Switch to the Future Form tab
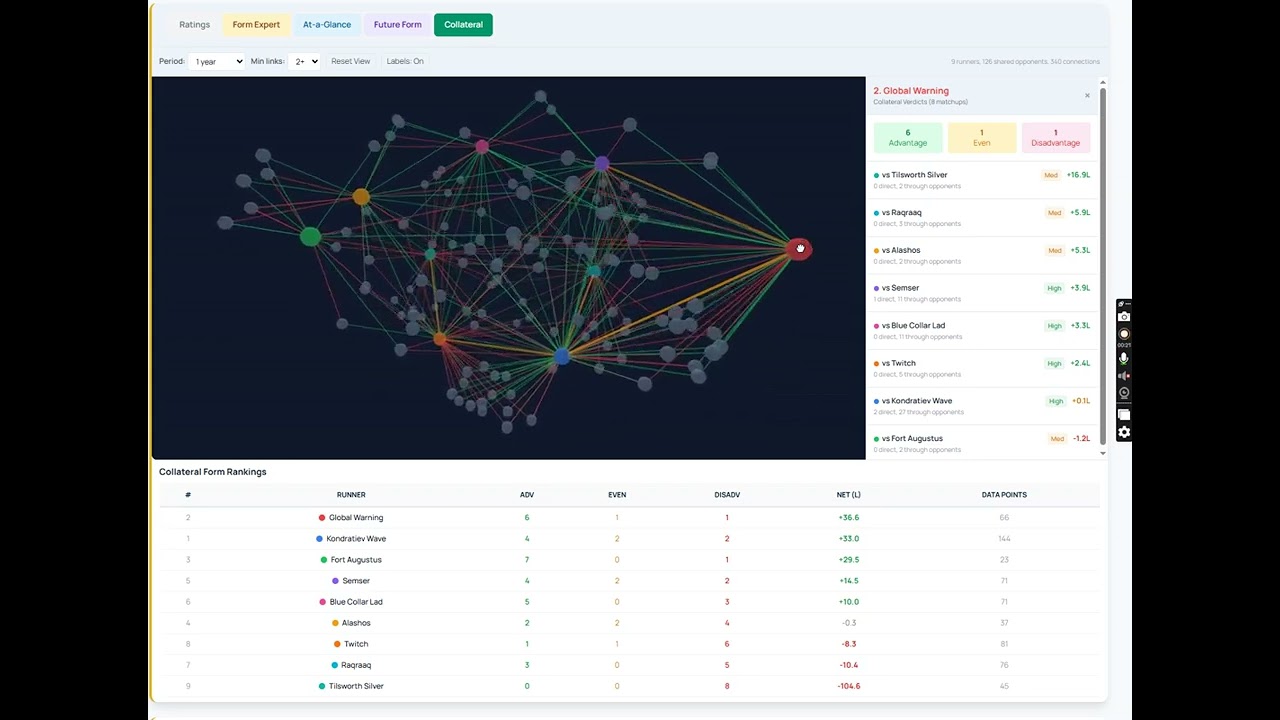Screen dimensions: 1280x720 398,25
